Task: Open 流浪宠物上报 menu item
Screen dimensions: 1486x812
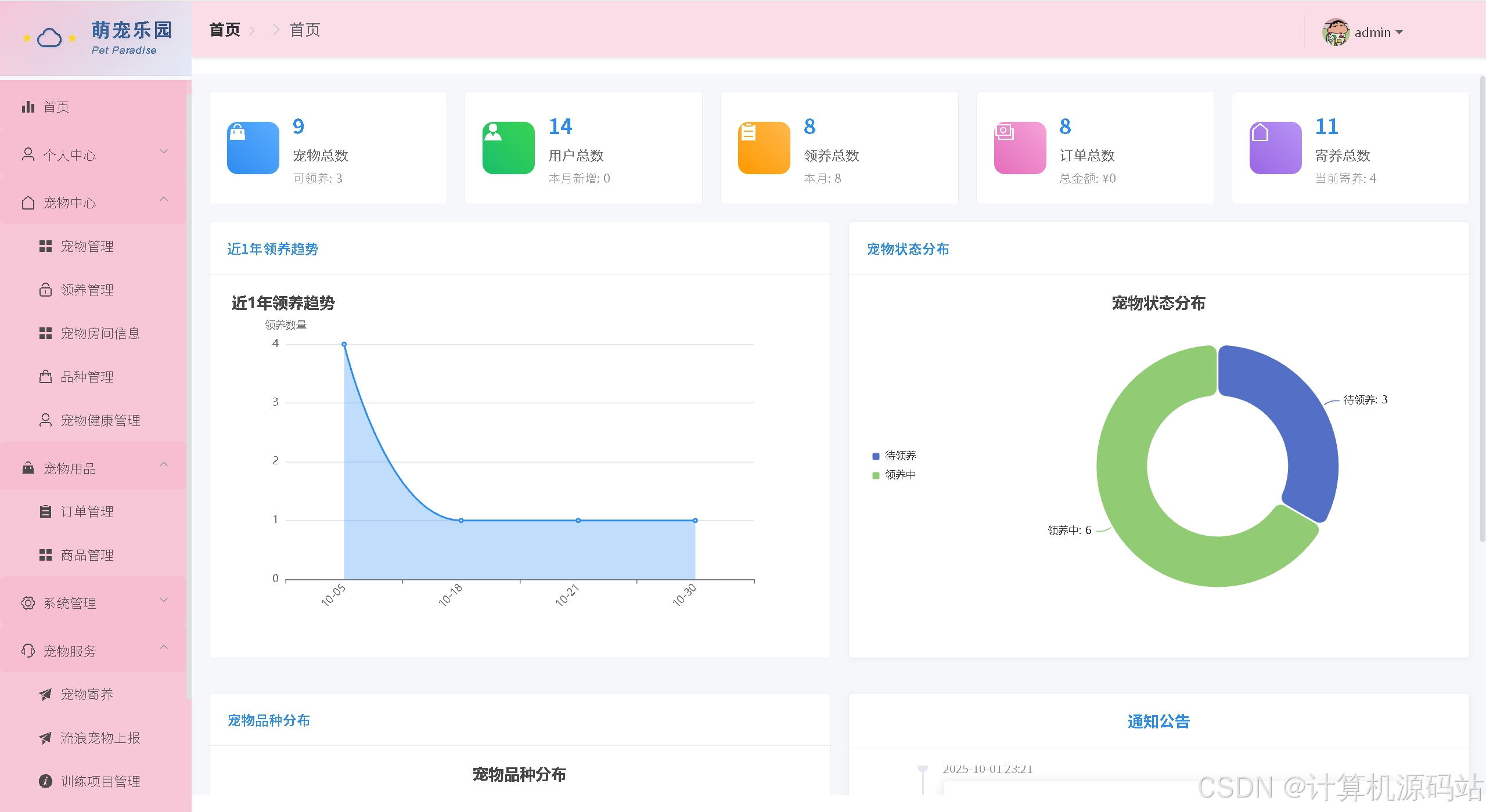Action: pyautogui.click(x=93, y=738)
